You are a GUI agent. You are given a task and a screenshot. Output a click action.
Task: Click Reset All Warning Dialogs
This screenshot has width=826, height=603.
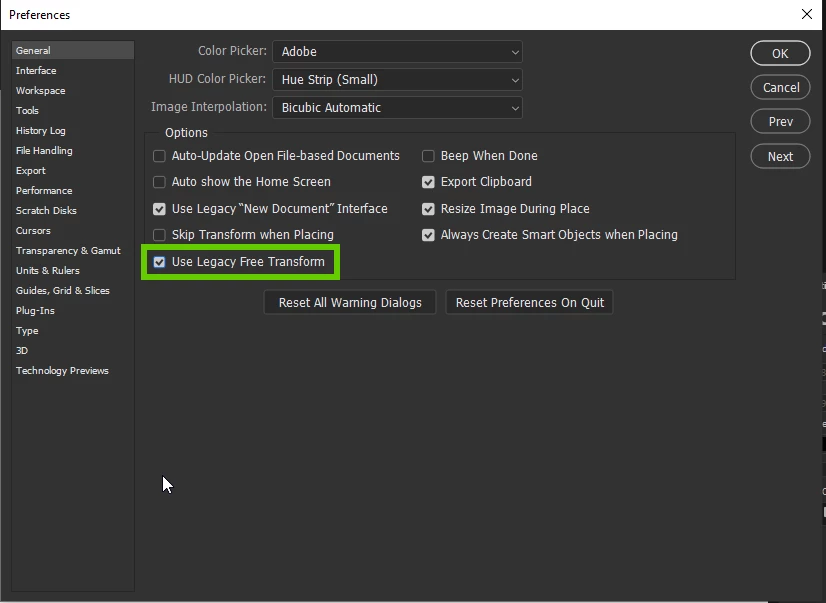(350, 302)
